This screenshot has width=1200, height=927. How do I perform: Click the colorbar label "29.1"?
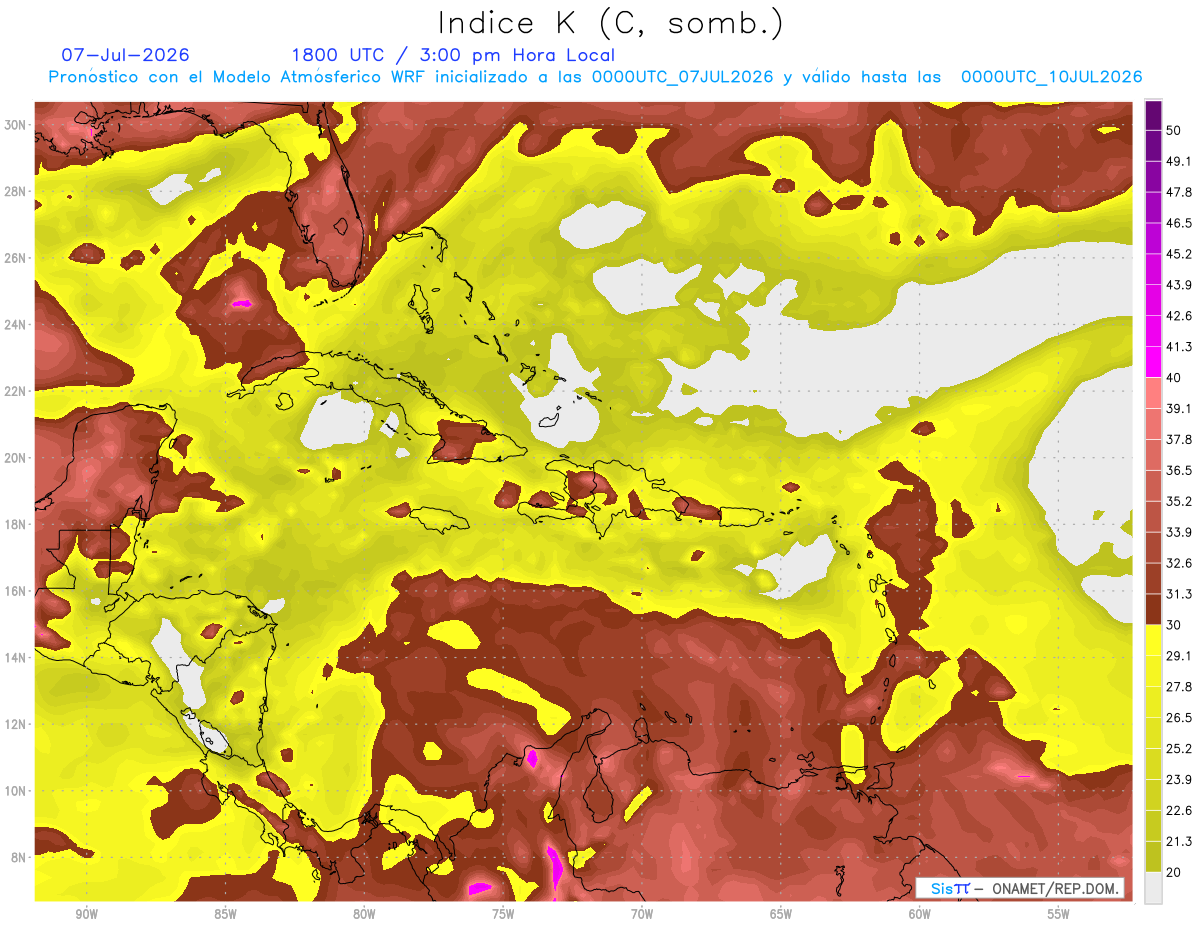(x=1179, y=656)
